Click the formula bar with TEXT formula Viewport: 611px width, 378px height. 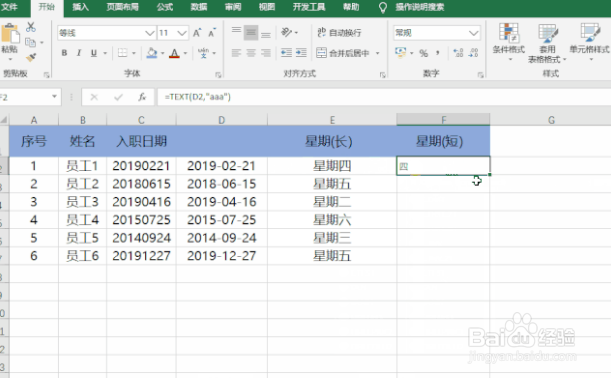pyautogui.click(x=384, y=97)
